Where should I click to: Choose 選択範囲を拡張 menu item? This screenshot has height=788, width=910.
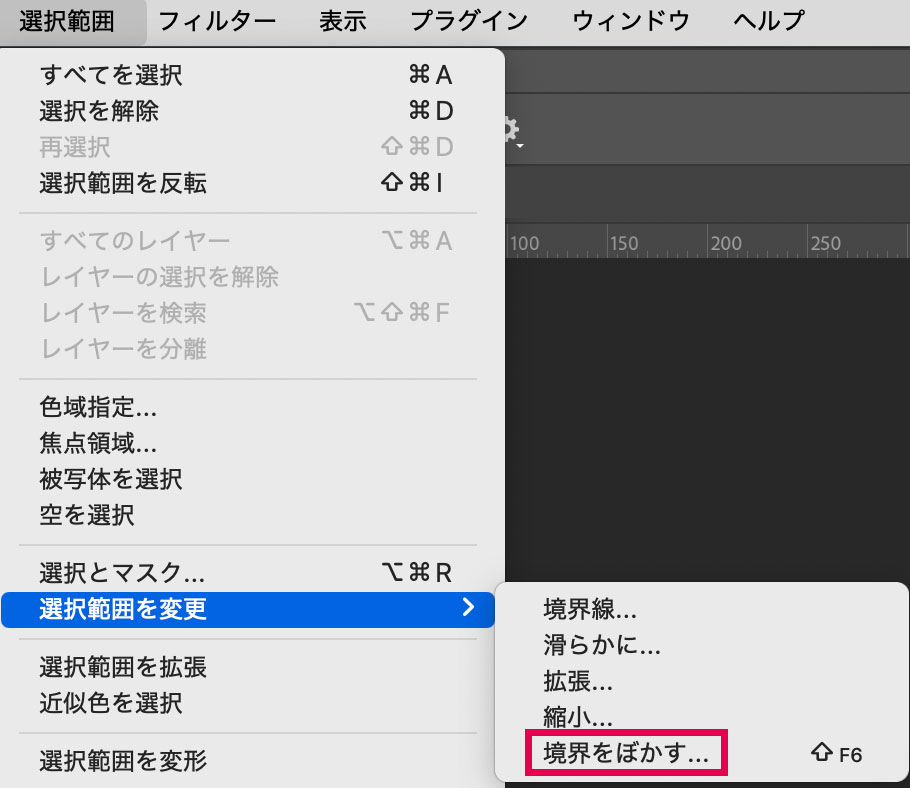pos(248,667)
